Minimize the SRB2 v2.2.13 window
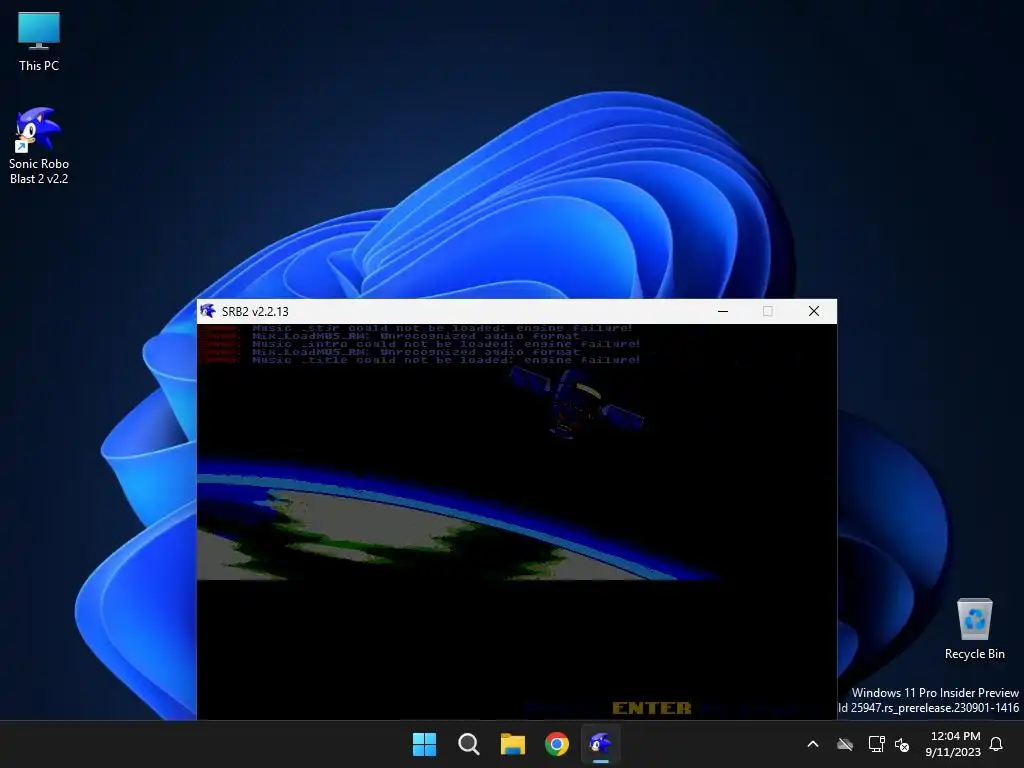Image resolution: width=1024 pixels, height=768 pixels. [723, 312]
